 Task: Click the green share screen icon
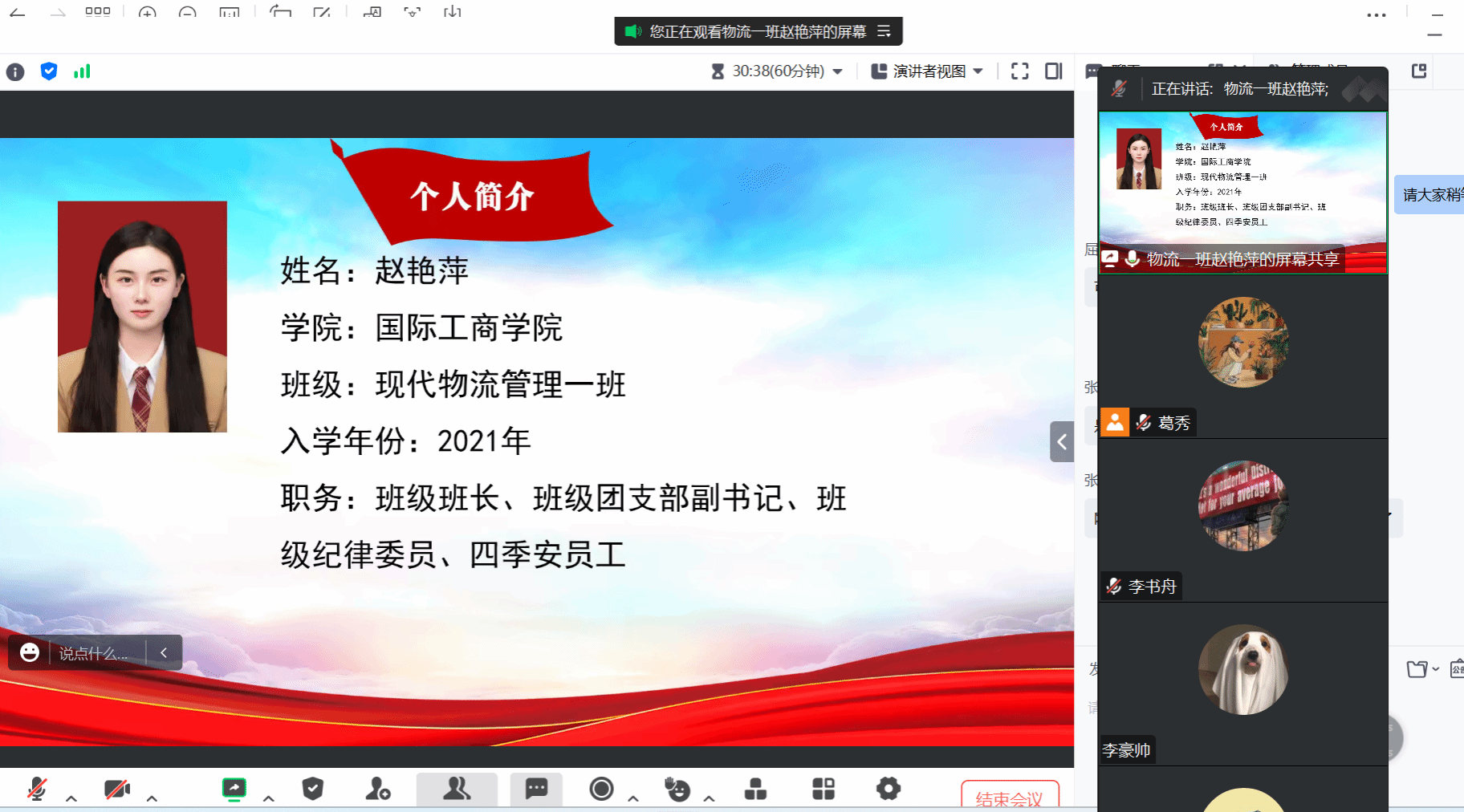(234, 790)
